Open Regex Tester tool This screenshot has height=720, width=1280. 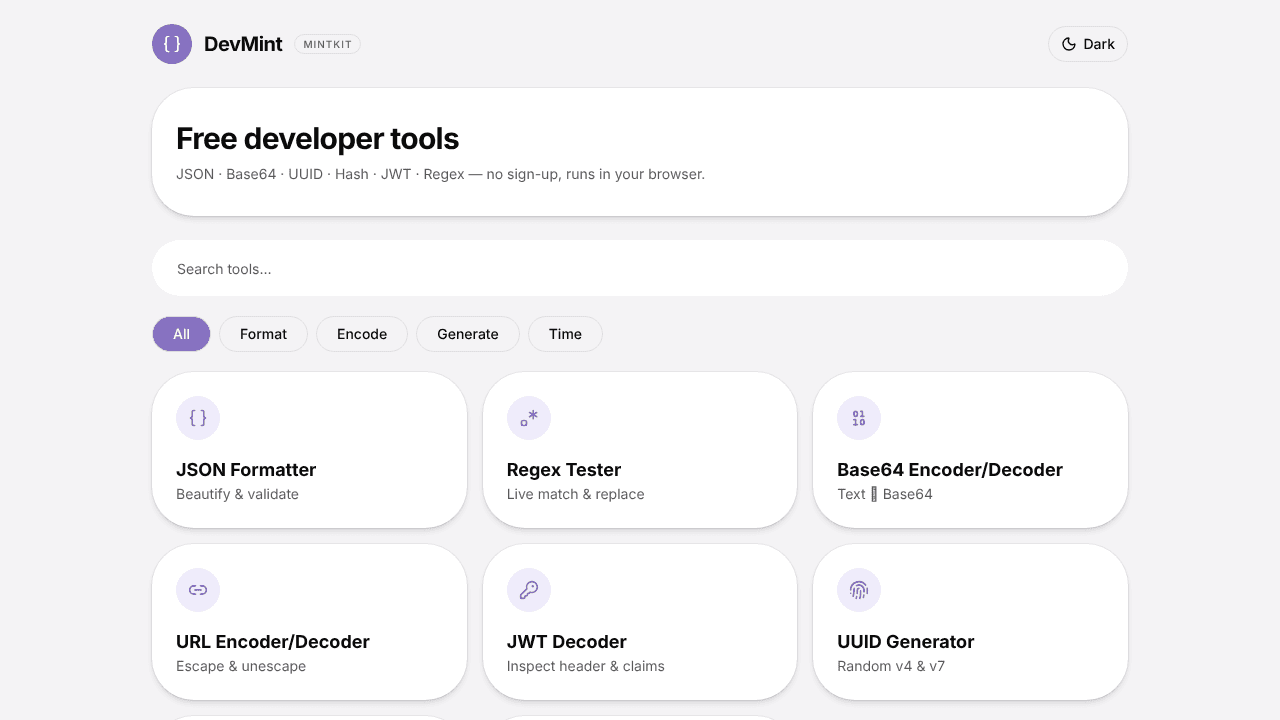[640, 450]
